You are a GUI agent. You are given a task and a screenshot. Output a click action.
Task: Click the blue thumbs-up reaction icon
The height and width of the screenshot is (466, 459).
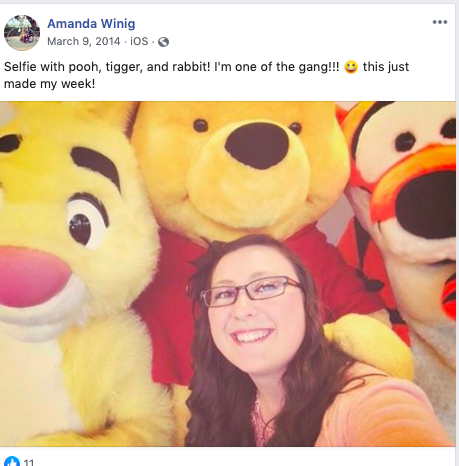[x=12, y=461]
